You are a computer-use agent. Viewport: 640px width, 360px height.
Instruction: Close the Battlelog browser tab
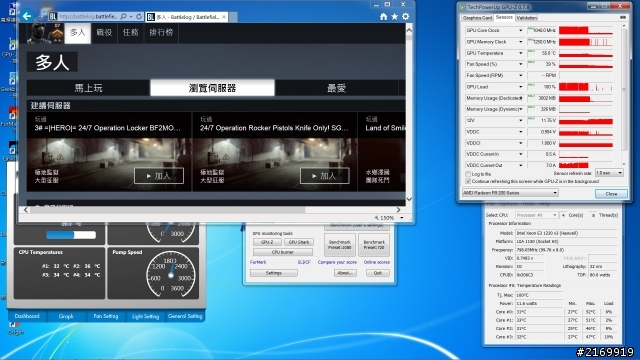[x=224, y=17]
